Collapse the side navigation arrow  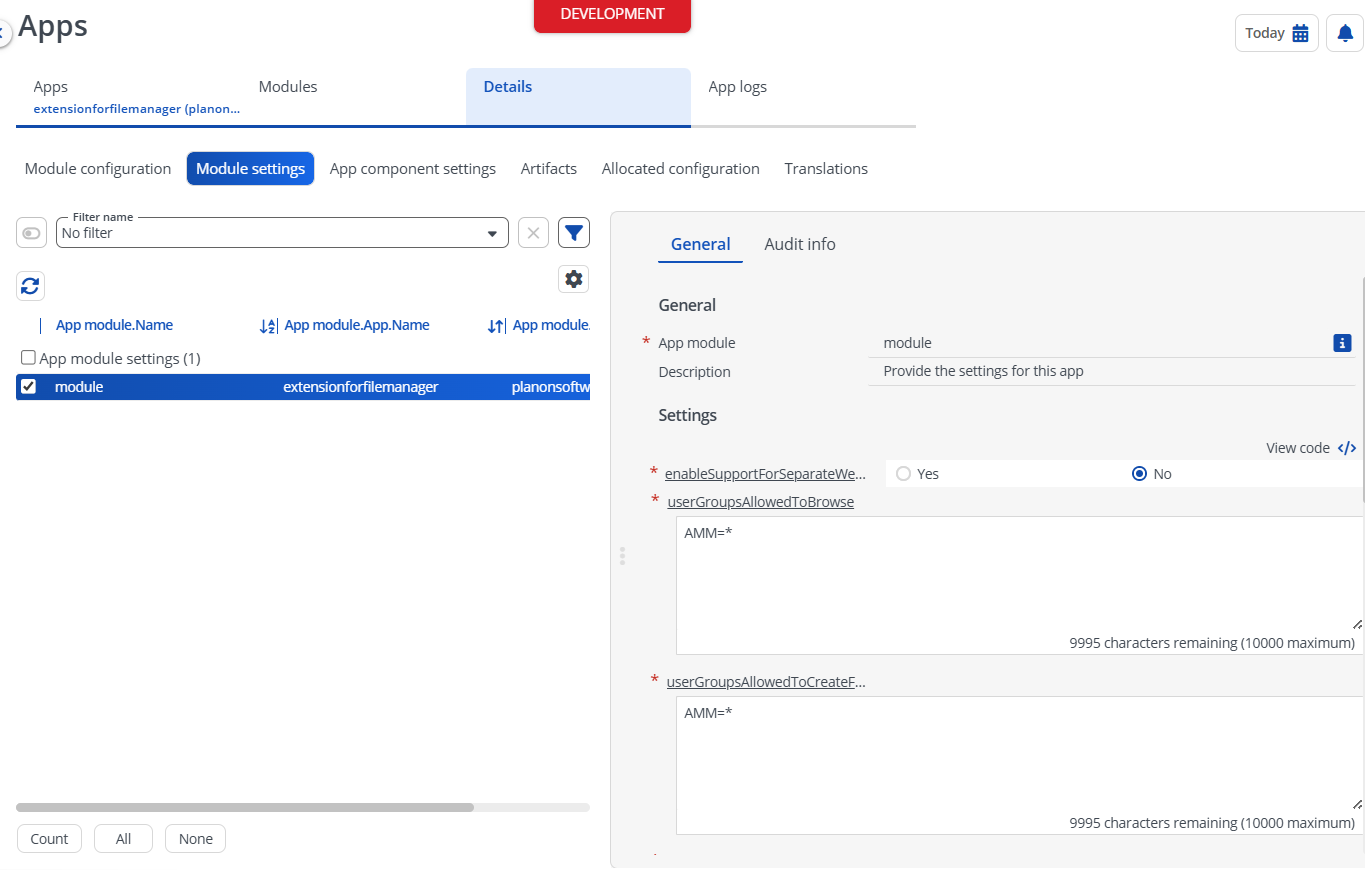click(4, 33)
